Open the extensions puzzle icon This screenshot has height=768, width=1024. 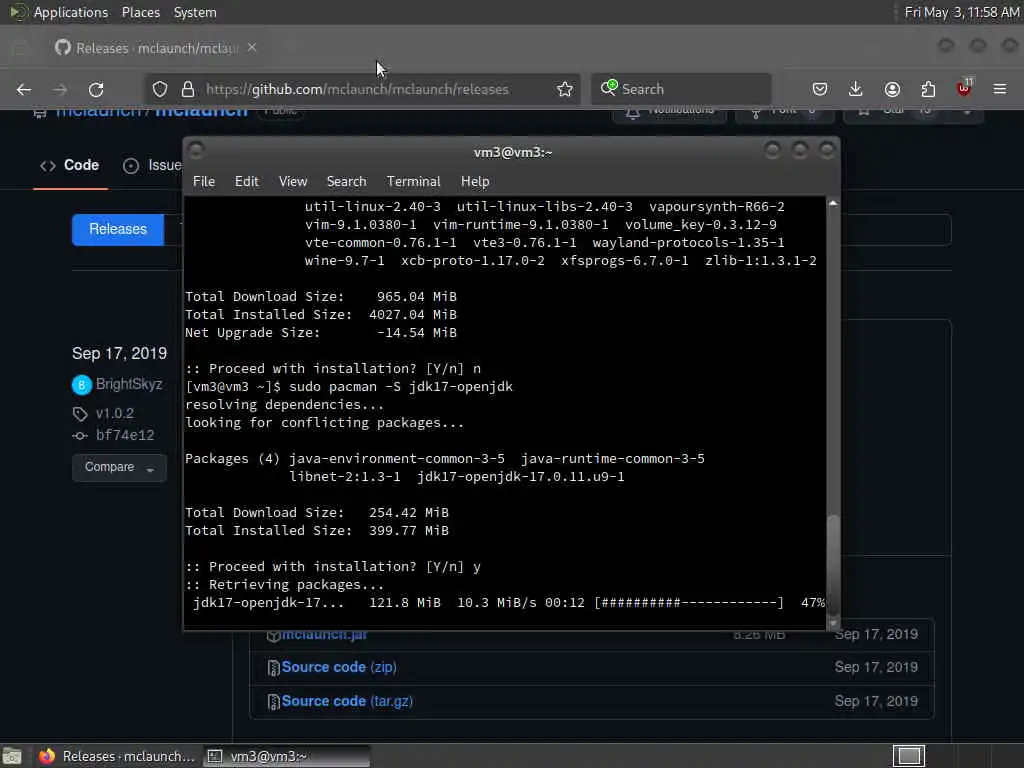tap(928, 89)
